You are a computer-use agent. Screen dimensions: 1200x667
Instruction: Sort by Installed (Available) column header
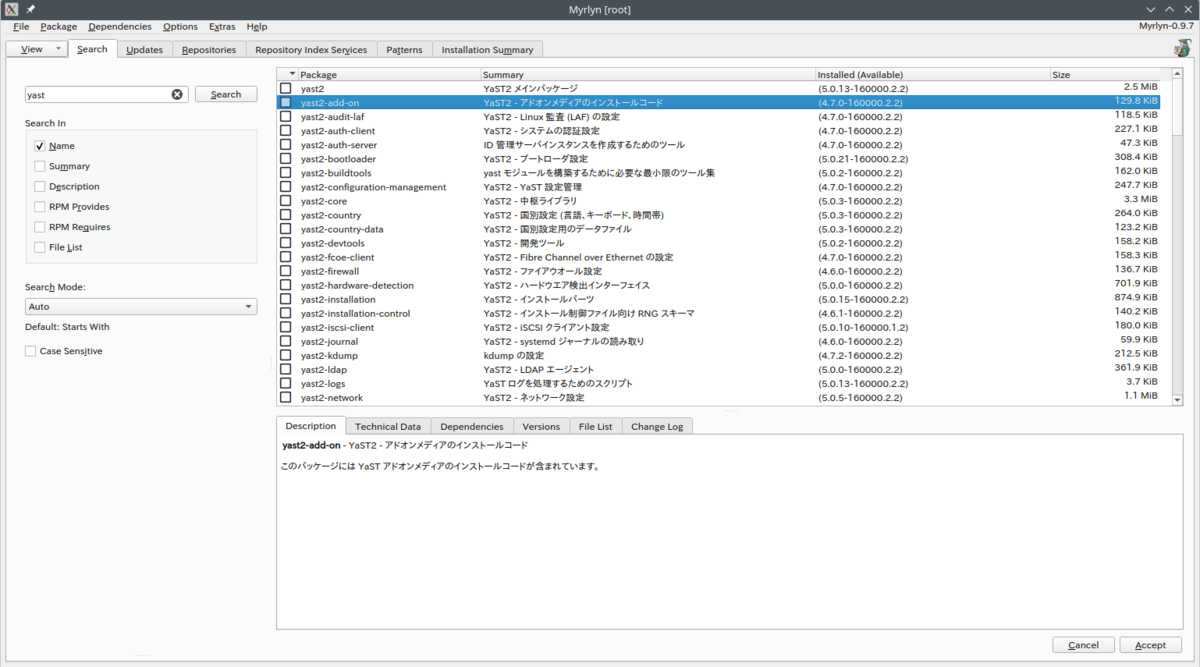coord(932,74)
